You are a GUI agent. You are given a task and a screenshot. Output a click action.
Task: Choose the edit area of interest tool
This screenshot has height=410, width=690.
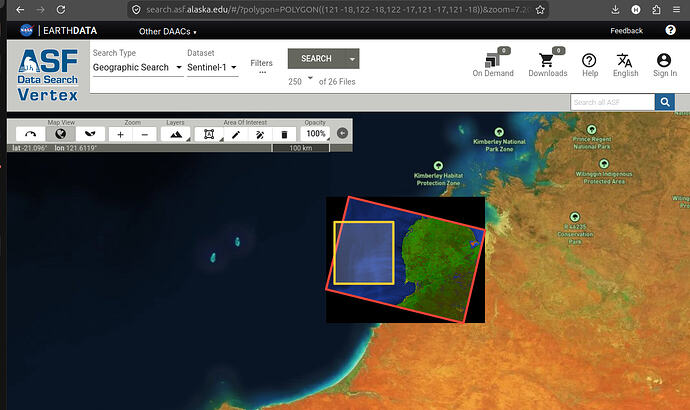260,135
